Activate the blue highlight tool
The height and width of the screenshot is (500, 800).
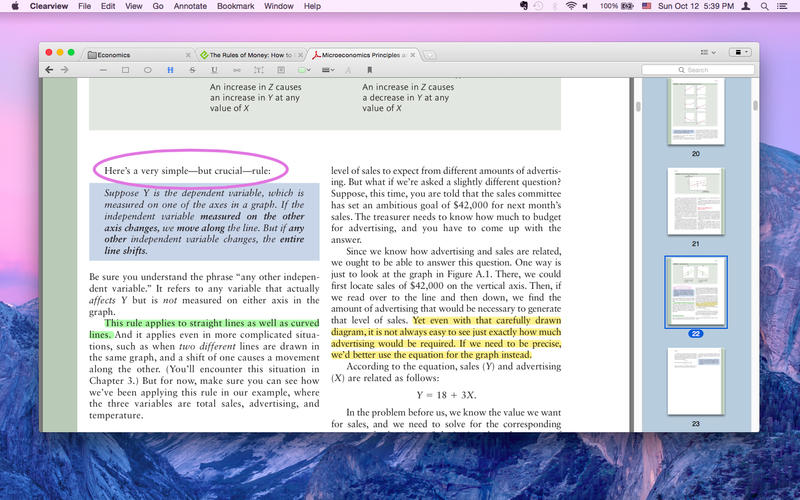point(170,70)
